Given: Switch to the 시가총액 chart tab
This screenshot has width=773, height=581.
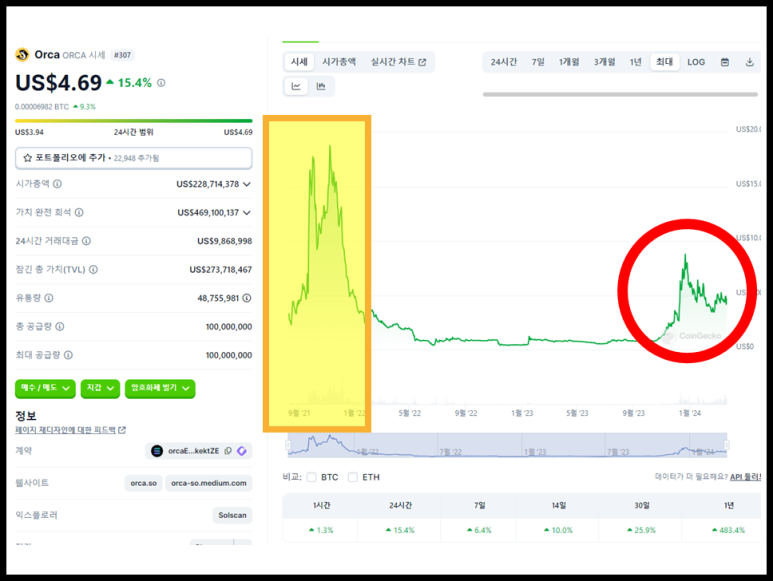Looking at the screenshot, I should (x=339, y=62).
